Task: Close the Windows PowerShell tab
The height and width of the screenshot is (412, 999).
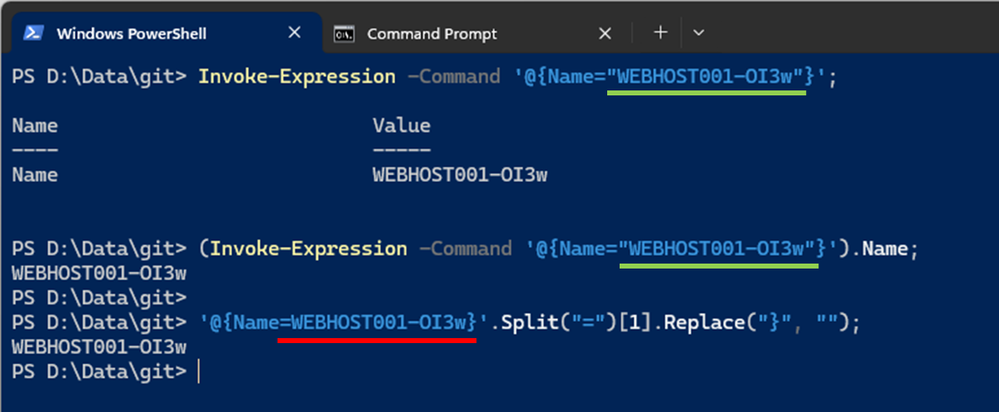Action: 294,33
